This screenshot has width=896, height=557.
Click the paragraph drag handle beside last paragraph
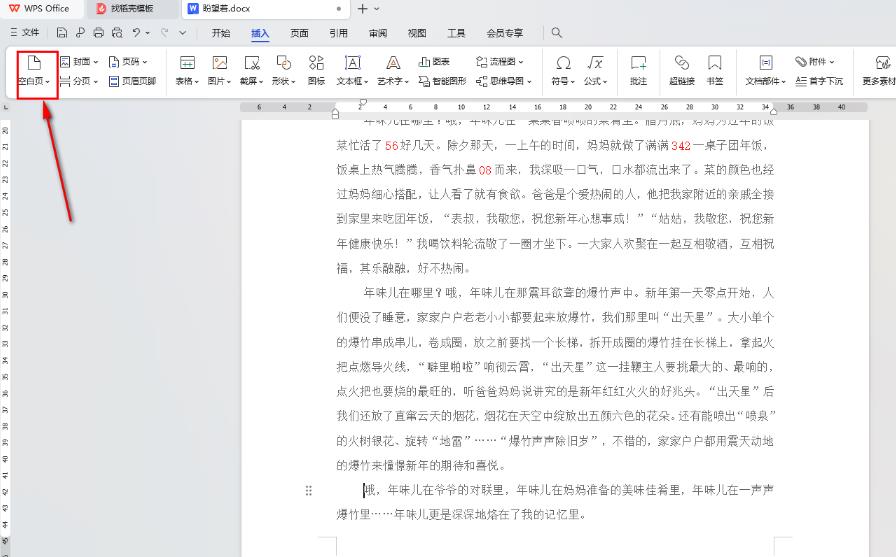tap(309, 490)
